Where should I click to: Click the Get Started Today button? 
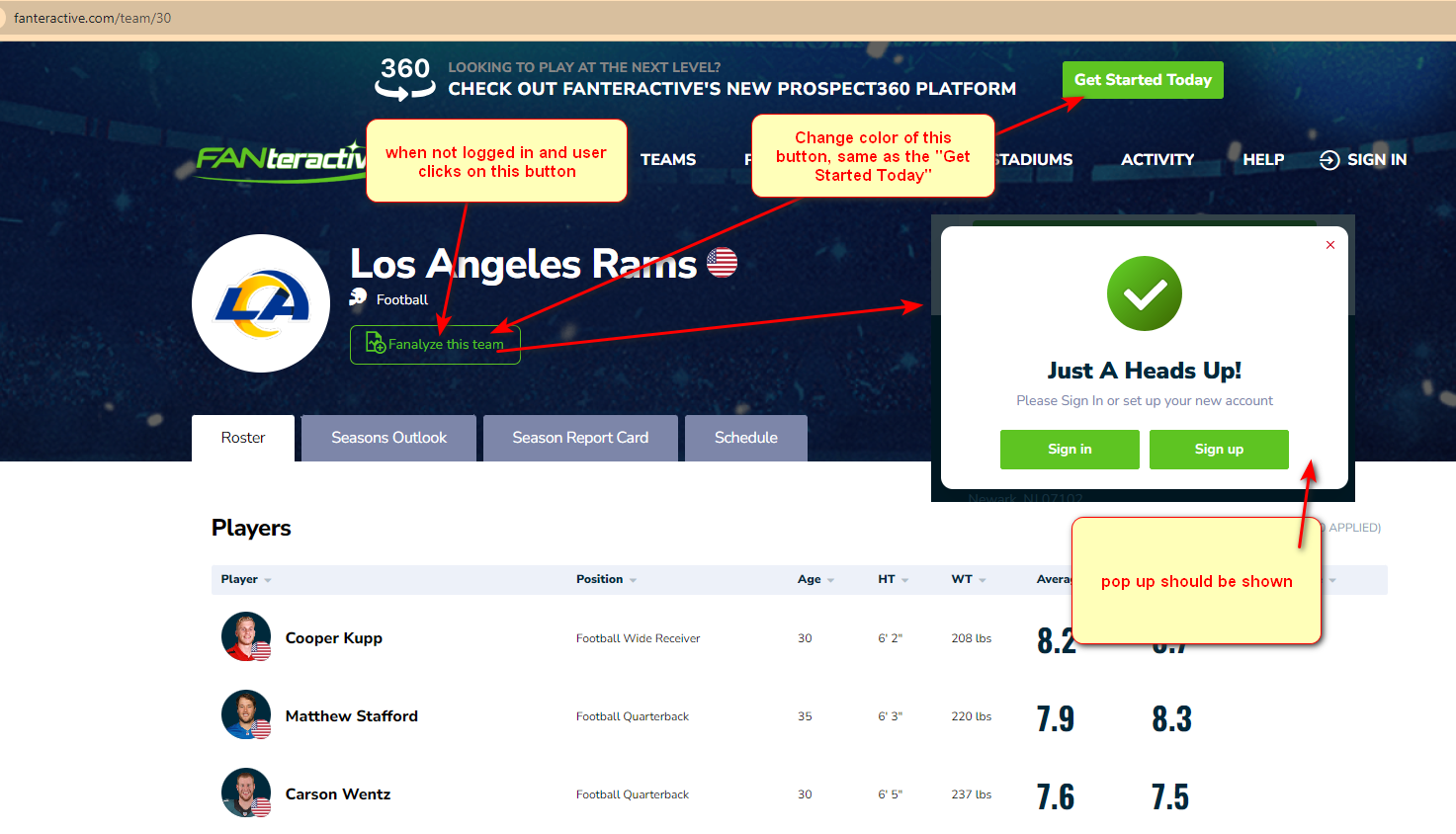1143,80
